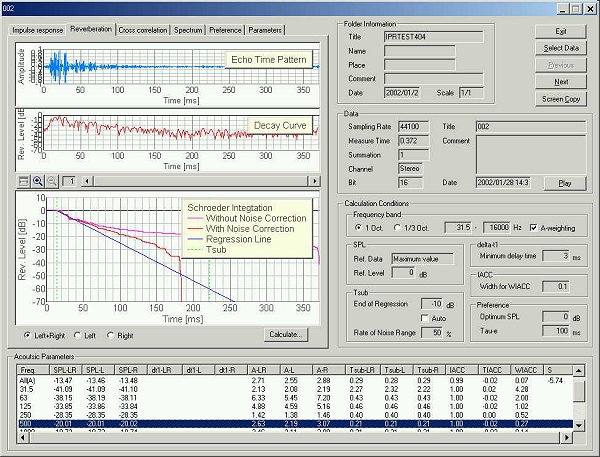Select the 63 frequency row
The image size is (600, 457).
(295, 398)
